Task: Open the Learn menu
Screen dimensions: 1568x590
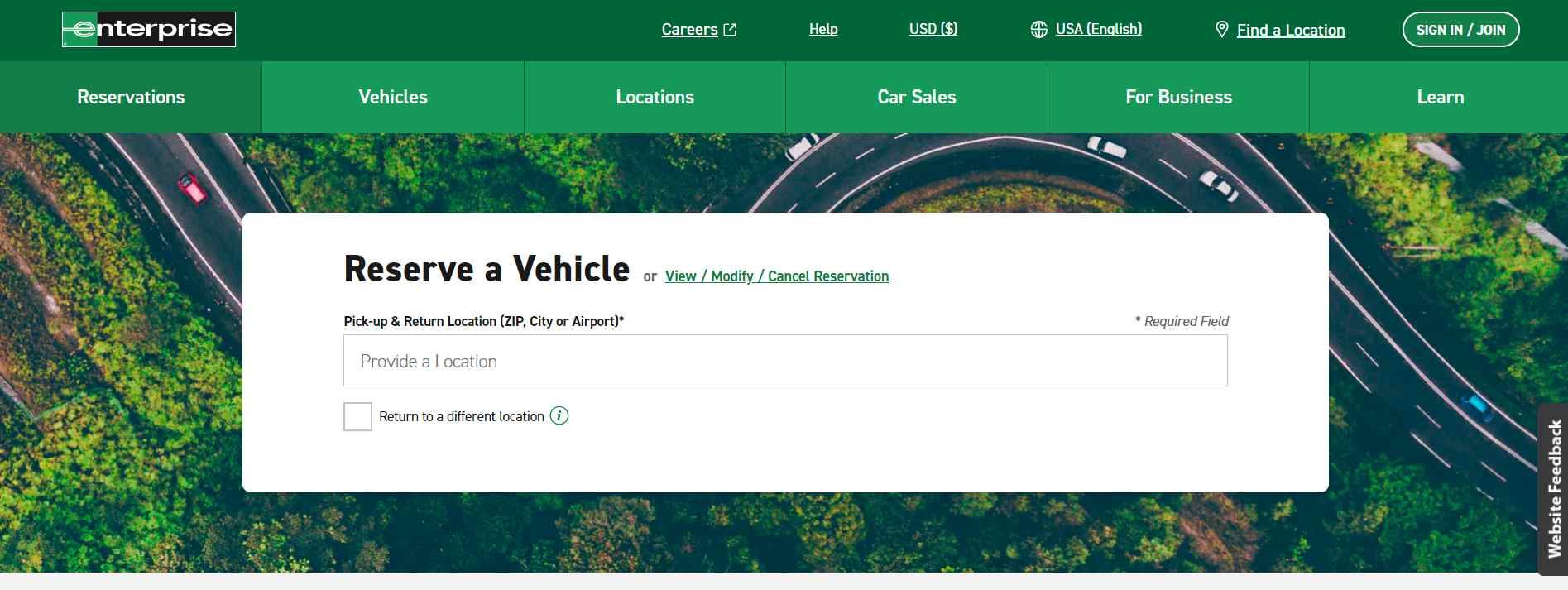Action: click(x=1440, y=97)
